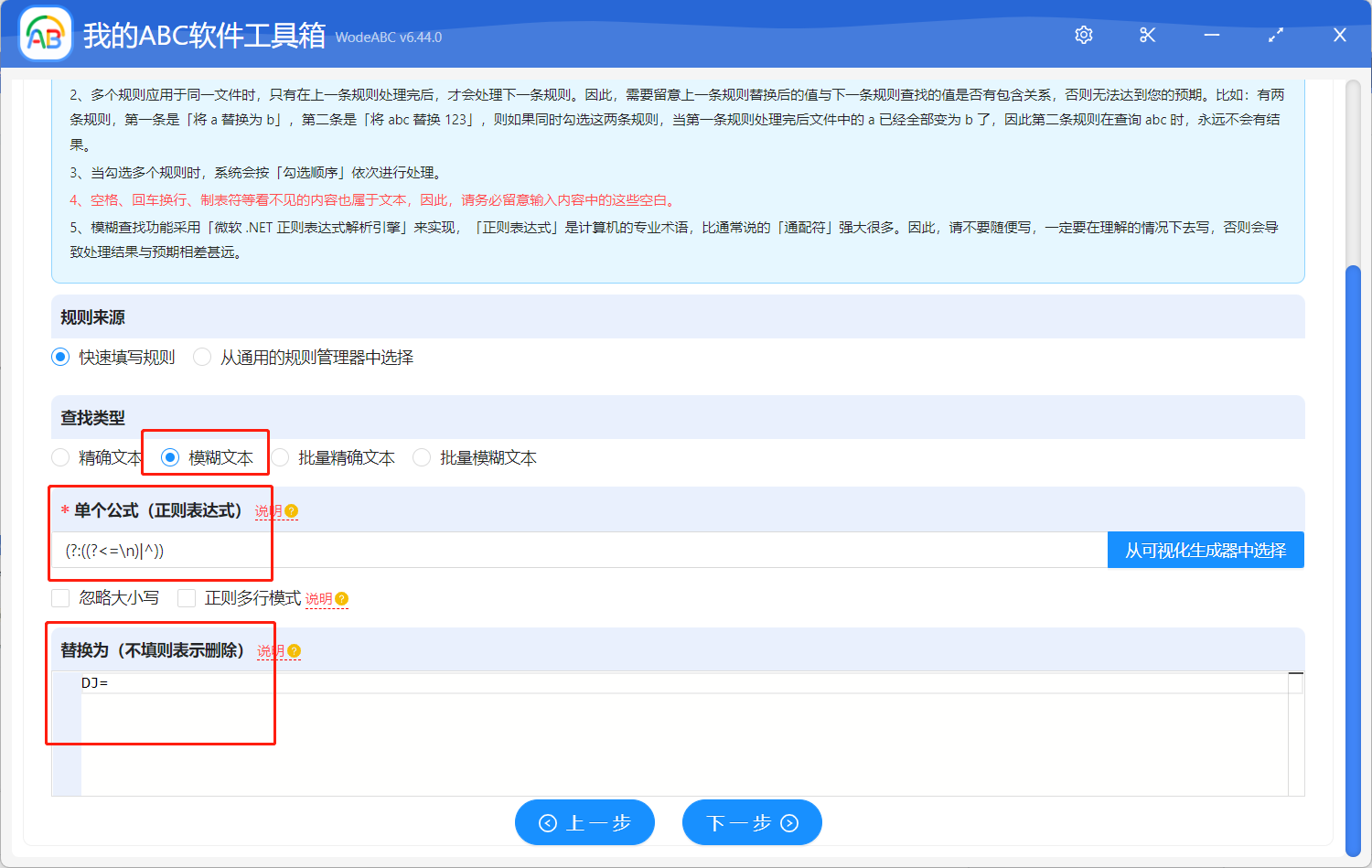This screenshot has width=1372, height=868.
Task: Select the 快速填写规则 option
Action: click(x=60, y=357)
